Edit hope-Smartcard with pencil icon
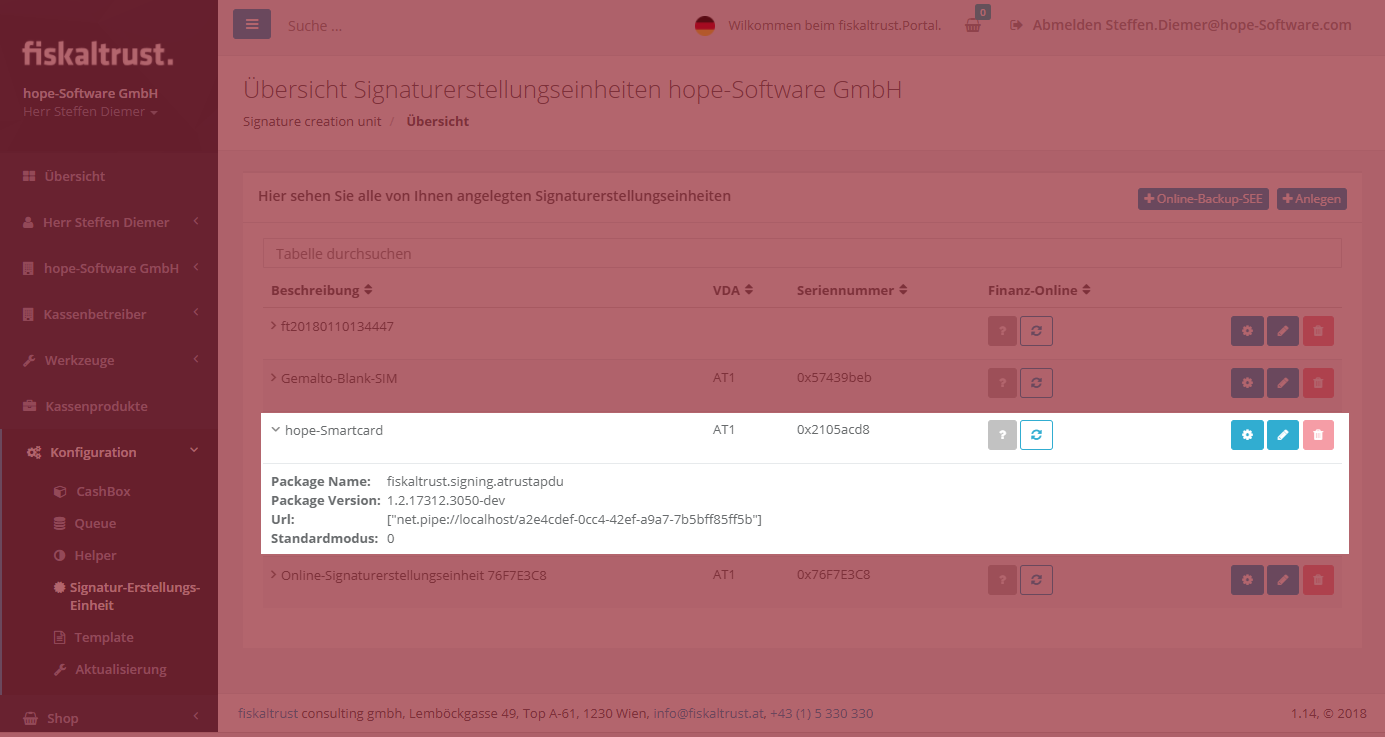Viewport: 1385px width, 737px height. click(1283, 435)
